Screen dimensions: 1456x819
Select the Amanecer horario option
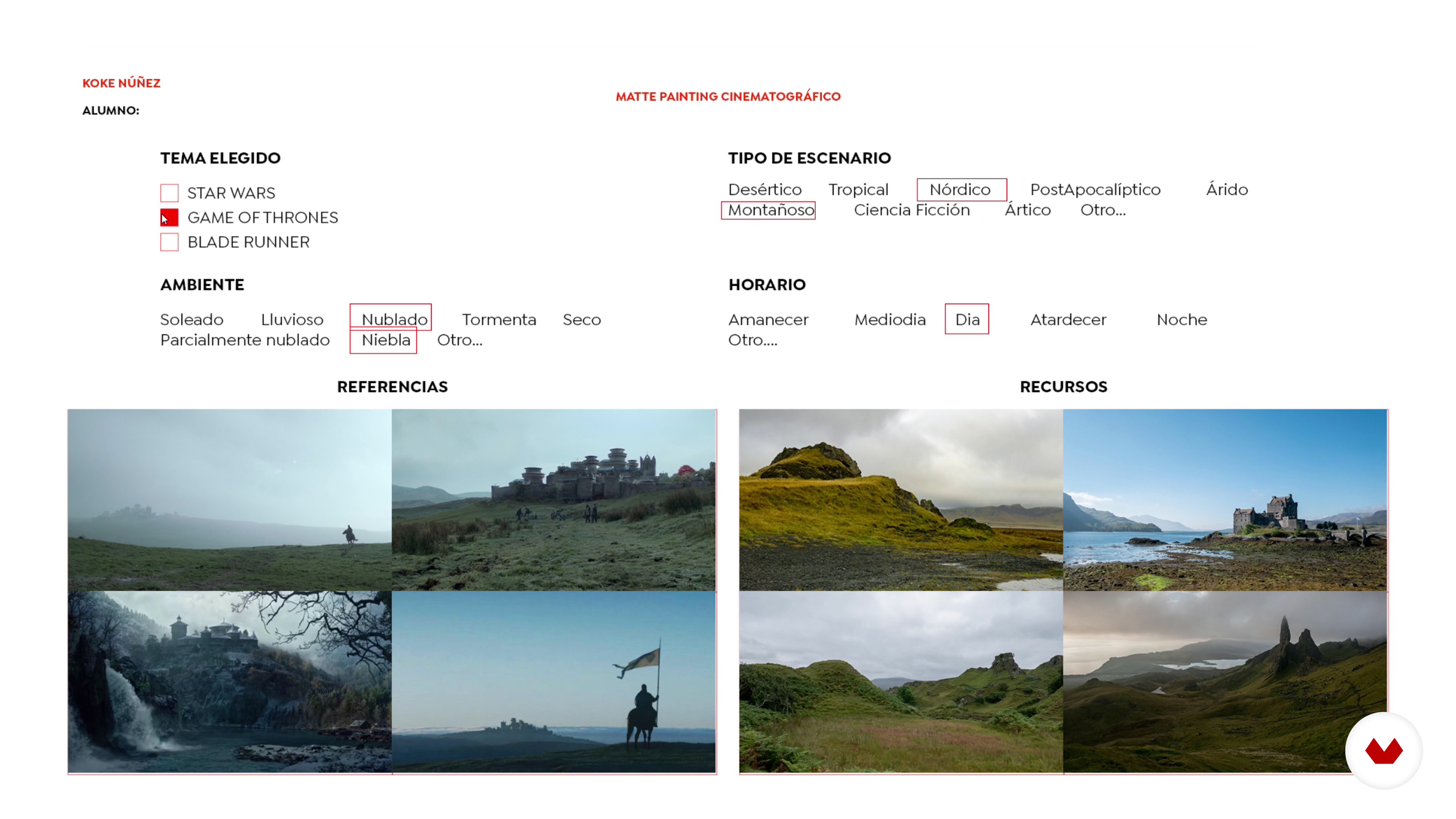coord(768,319)
